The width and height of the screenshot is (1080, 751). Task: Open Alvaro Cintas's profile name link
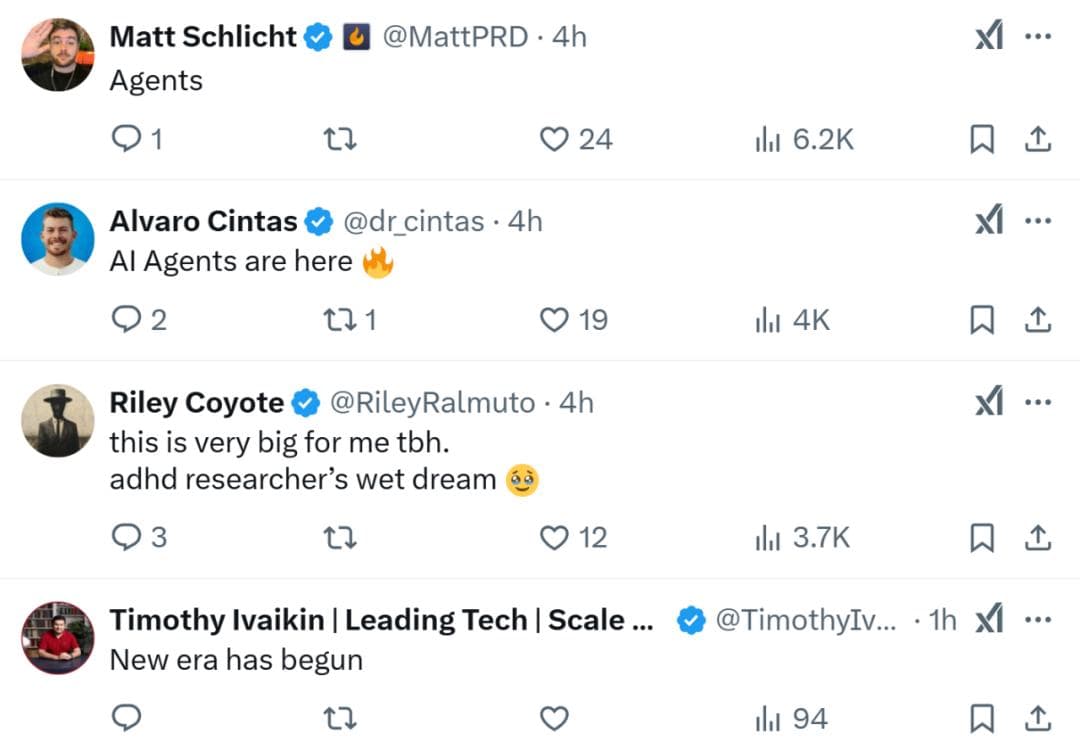(203, 221)
